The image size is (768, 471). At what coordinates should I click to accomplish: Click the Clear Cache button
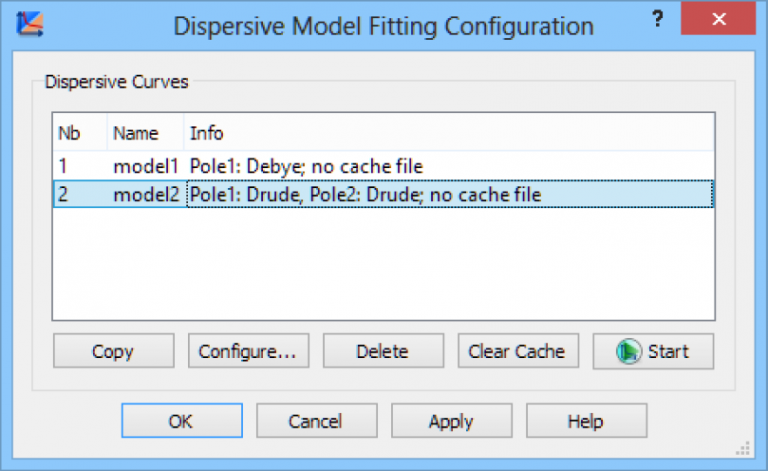pyautogui.click(x=517, y=351)
